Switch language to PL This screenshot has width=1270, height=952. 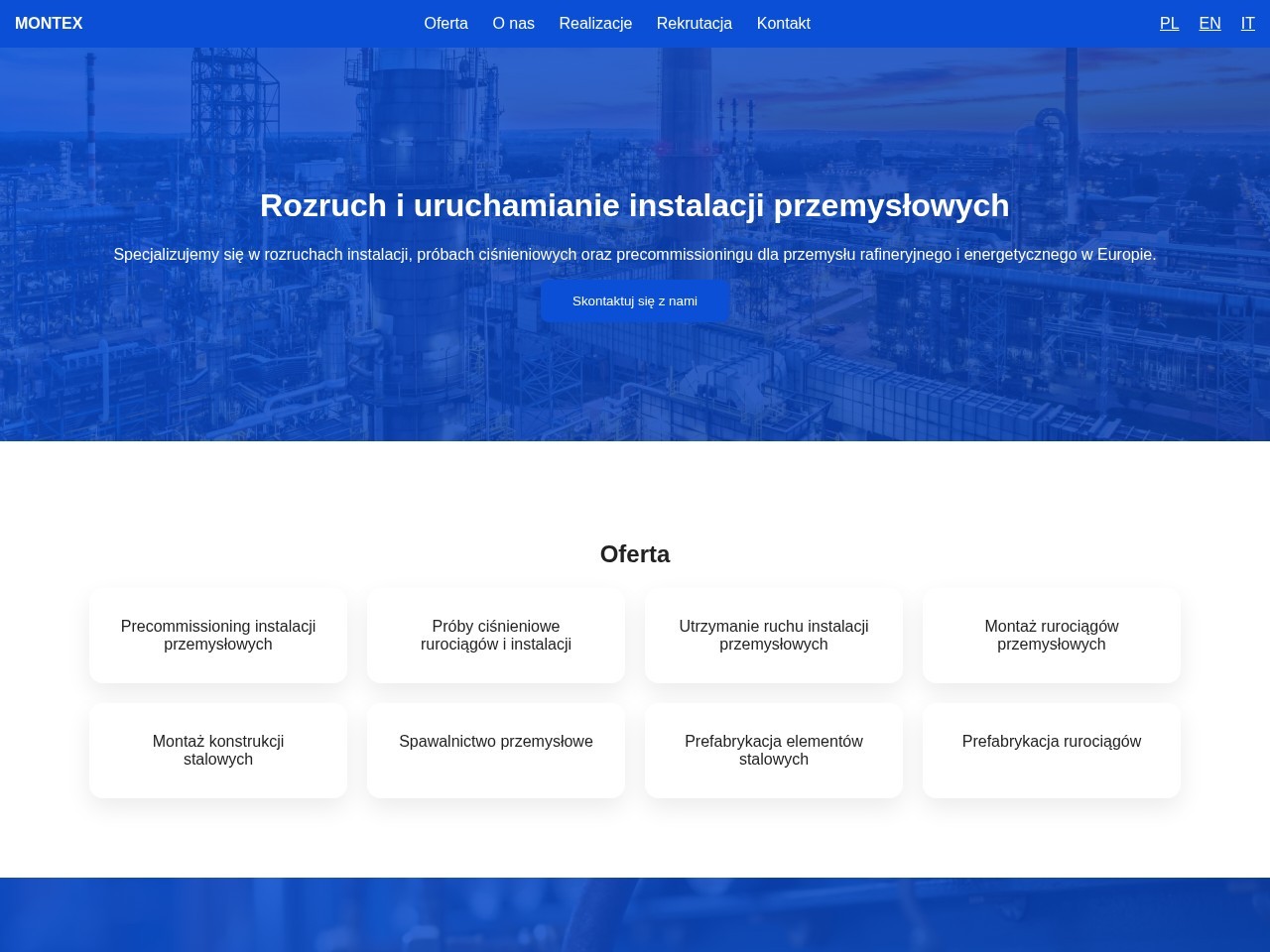(1170, 24)
